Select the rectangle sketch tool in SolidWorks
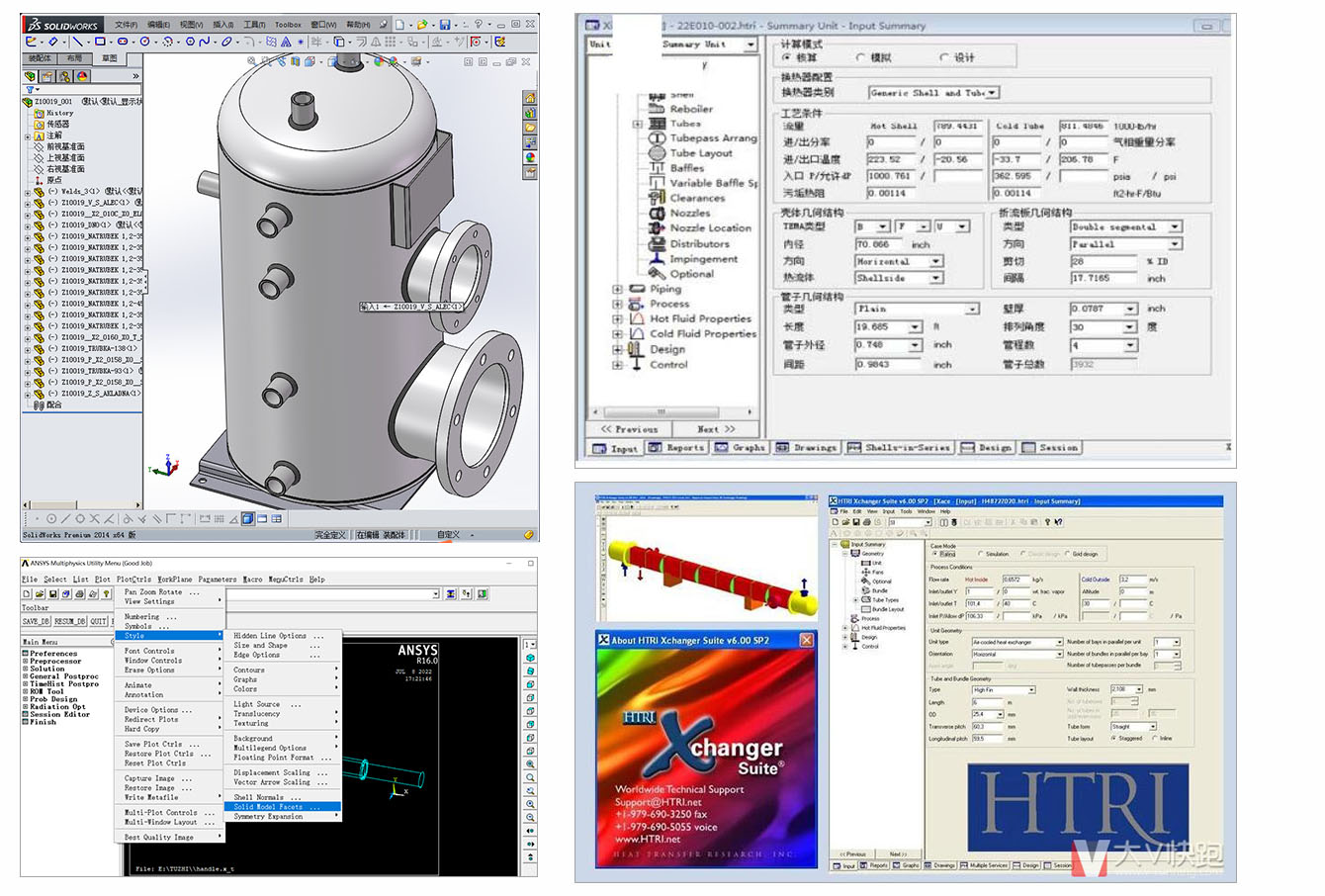The image size is (1325, 896). (100, 43)
